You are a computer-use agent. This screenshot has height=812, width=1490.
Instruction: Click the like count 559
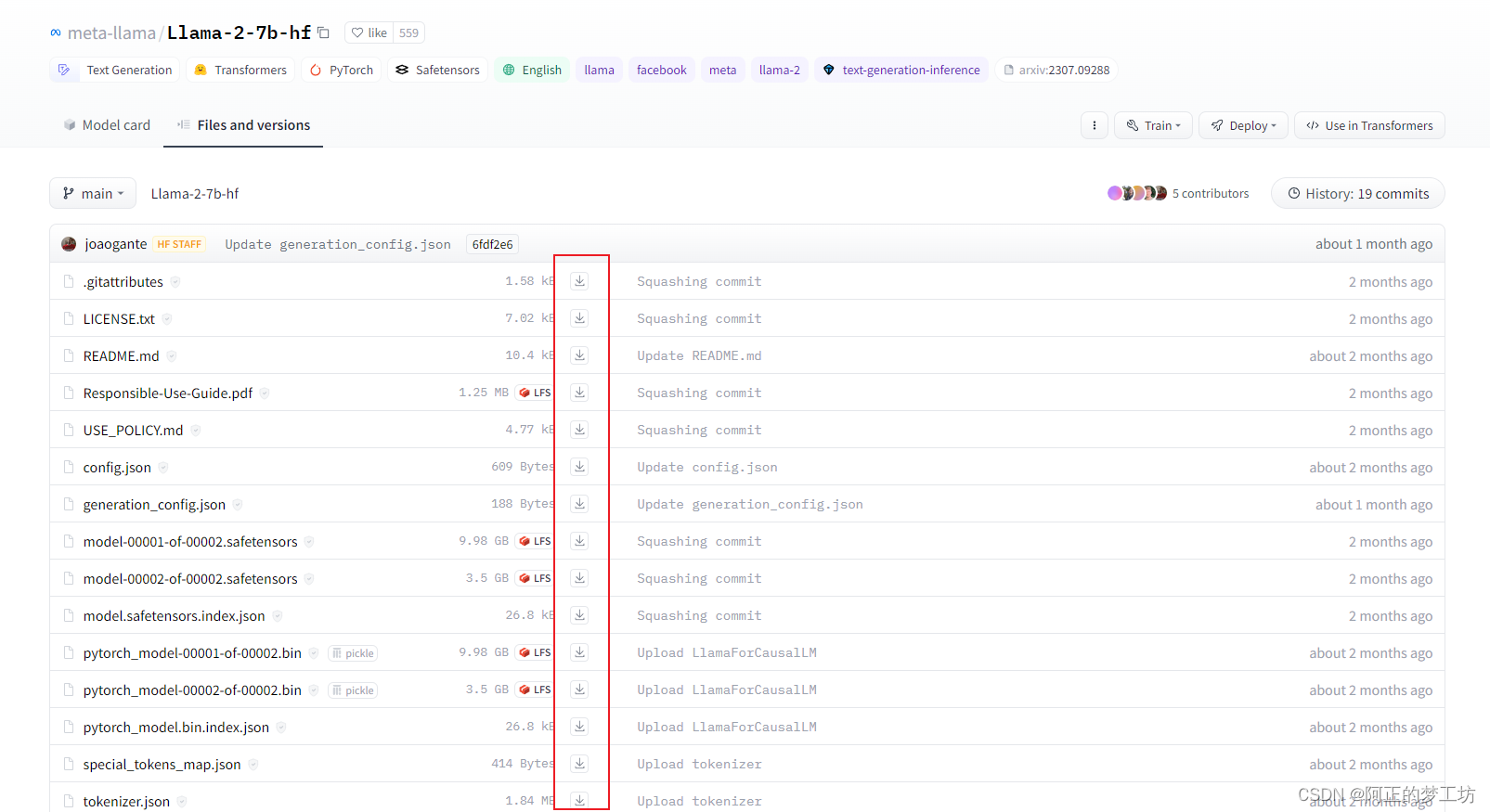pyautogui.click(x=409, y=32)
